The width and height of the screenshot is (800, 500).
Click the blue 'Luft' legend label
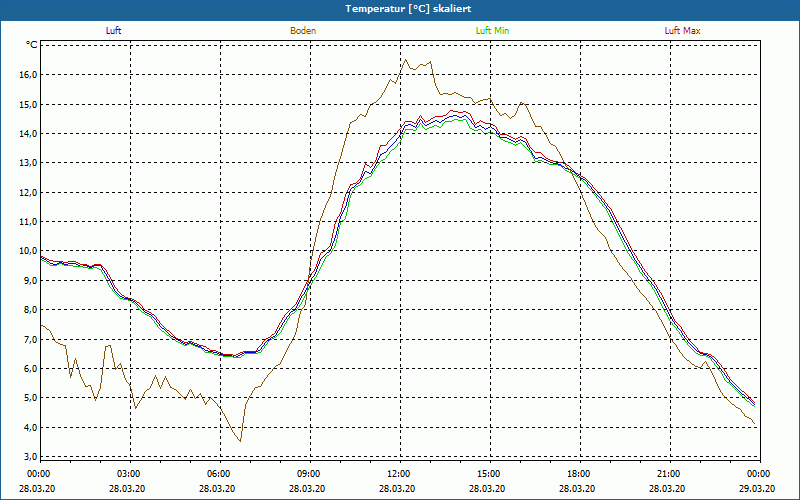[113, 31]
